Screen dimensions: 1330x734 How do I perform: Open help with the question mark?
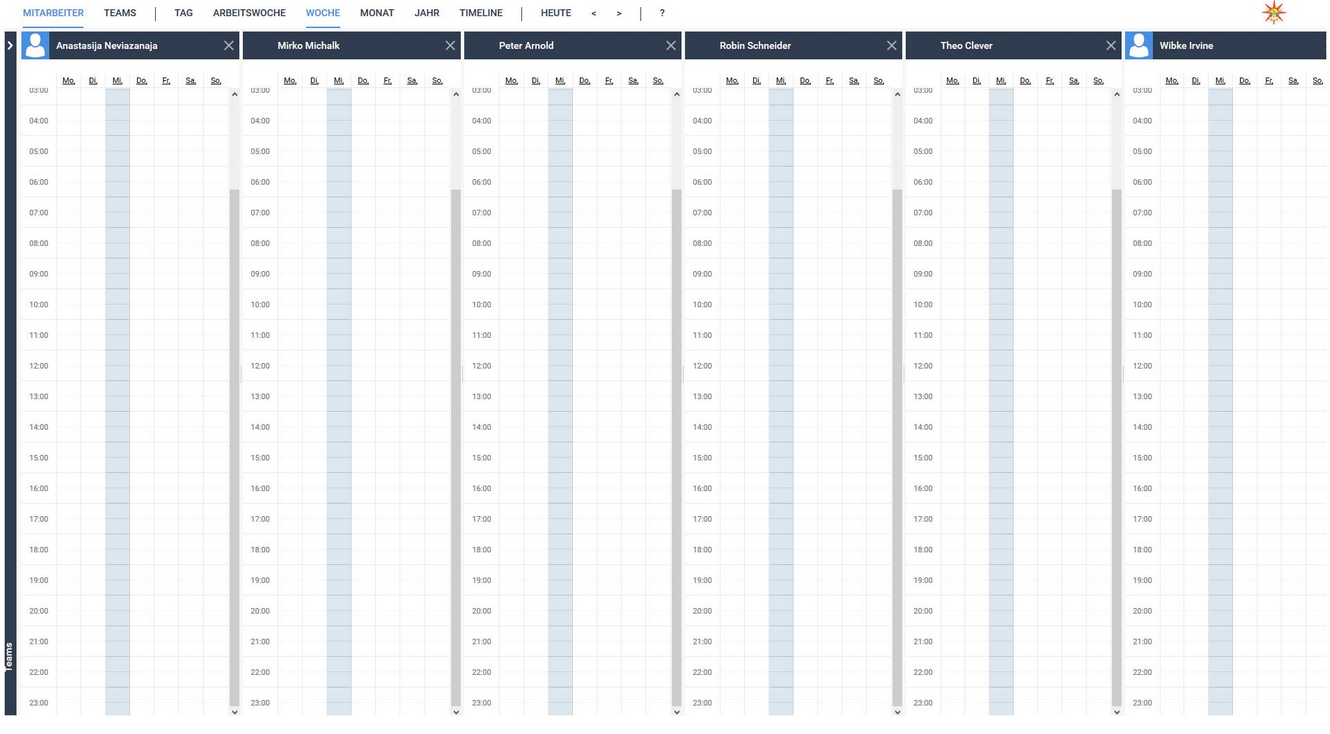click(x=662, y=13)
